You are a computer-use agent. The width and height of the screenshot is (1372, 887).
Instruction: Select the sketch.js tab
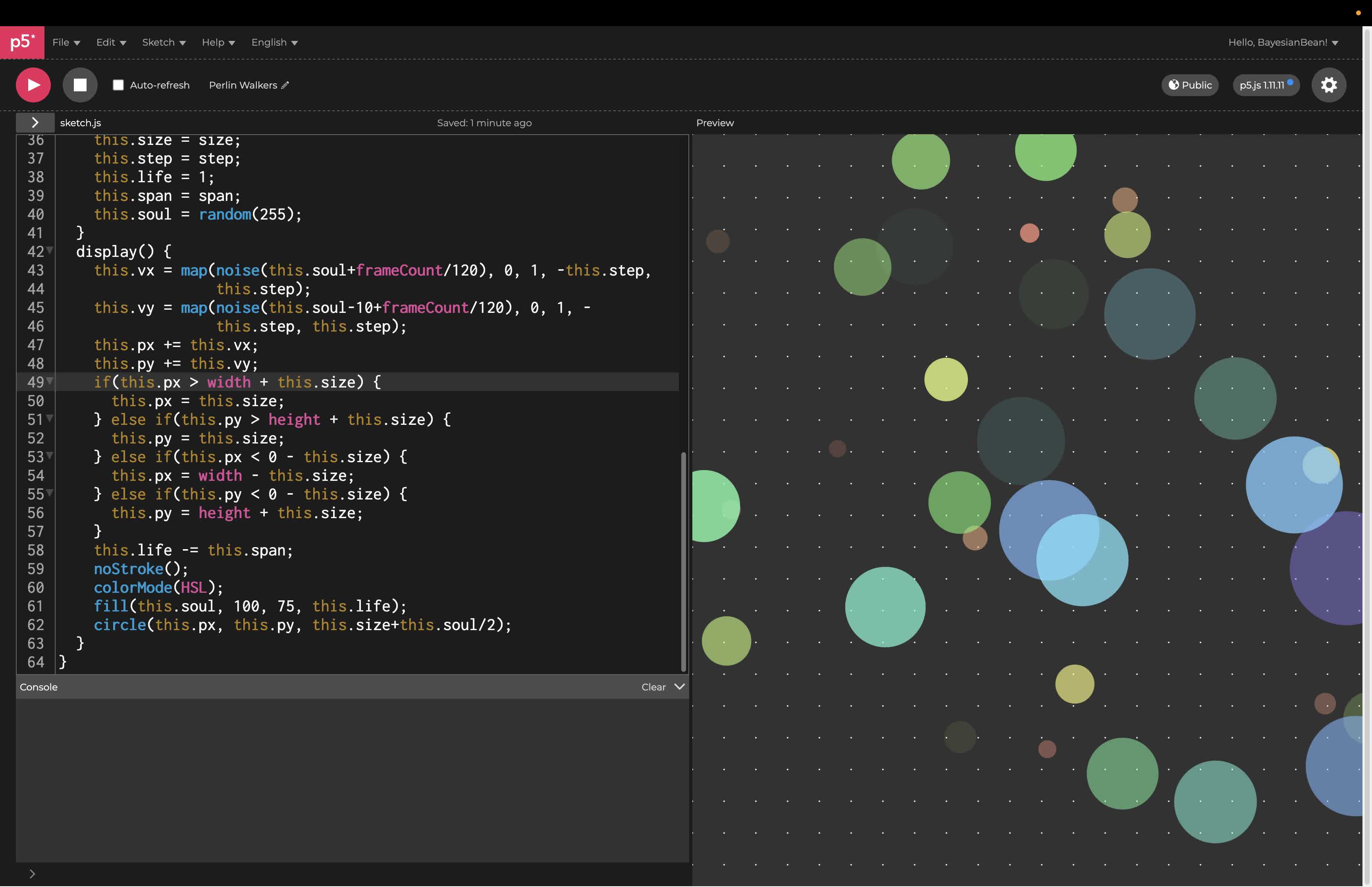(80, 122)
